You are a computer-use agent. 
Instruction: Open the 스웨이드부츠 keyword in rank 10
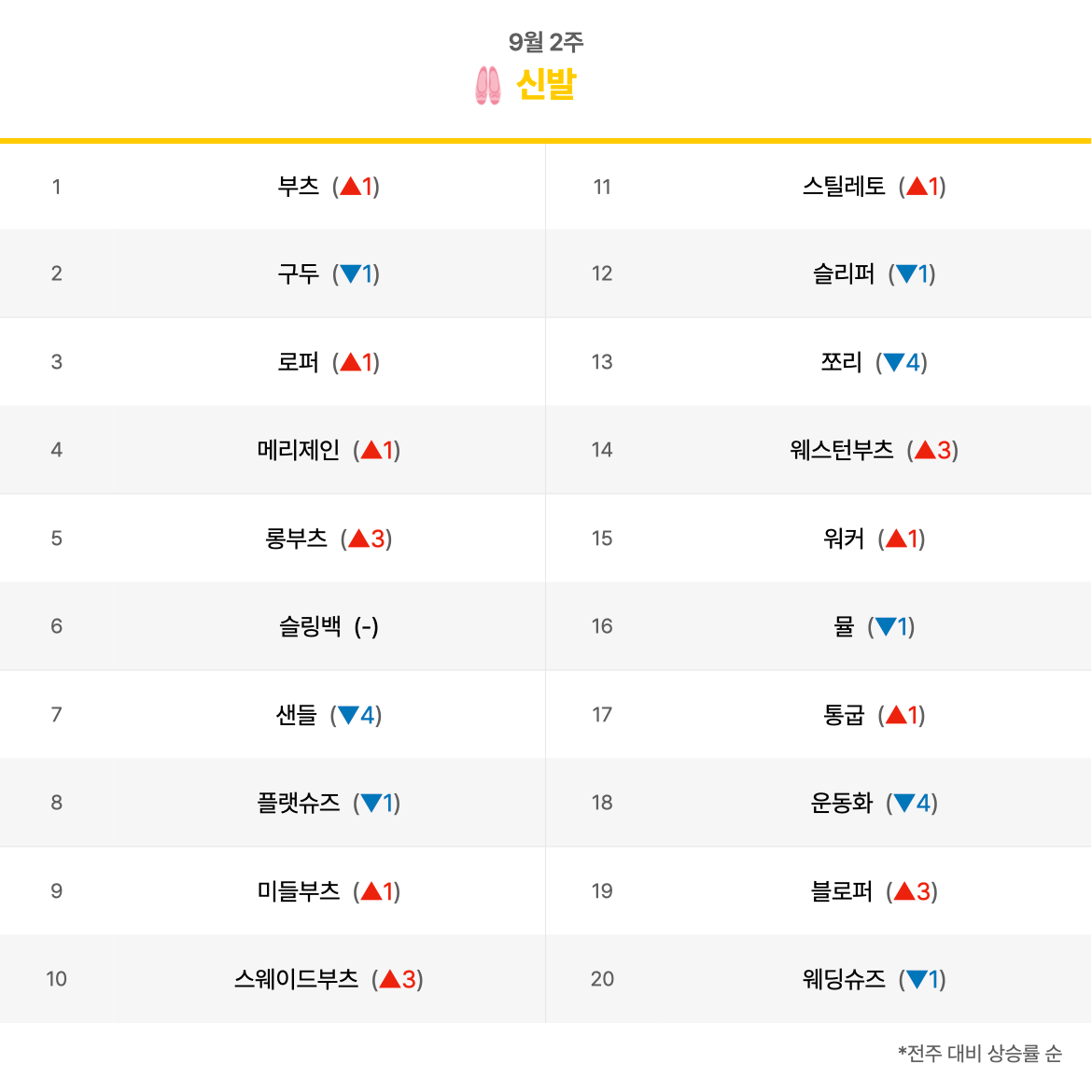tap(296, 978)
